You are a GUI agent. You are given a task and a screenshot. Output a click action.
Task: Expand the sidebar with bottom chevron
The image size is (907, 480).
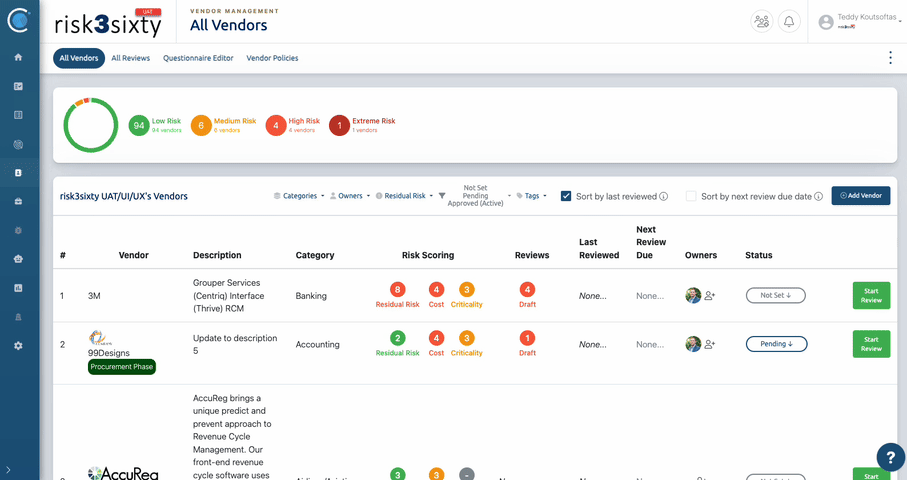[8, 470]
